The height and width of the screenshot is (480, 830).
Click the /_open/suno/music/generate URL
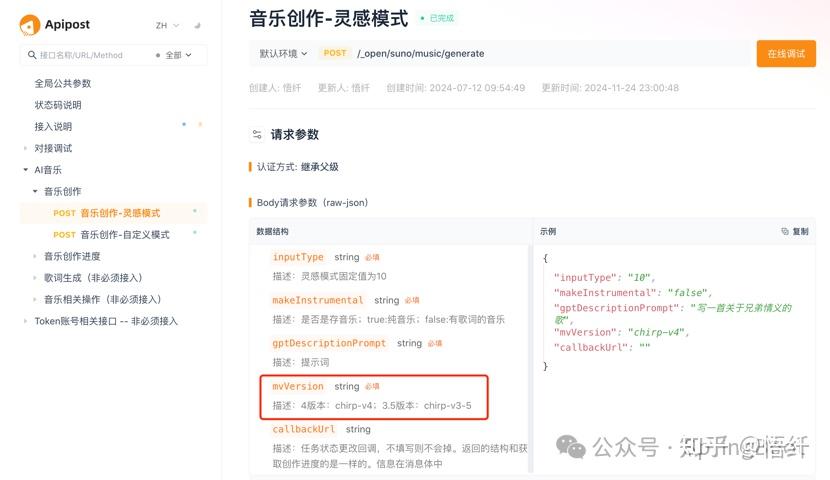(420, 53)
